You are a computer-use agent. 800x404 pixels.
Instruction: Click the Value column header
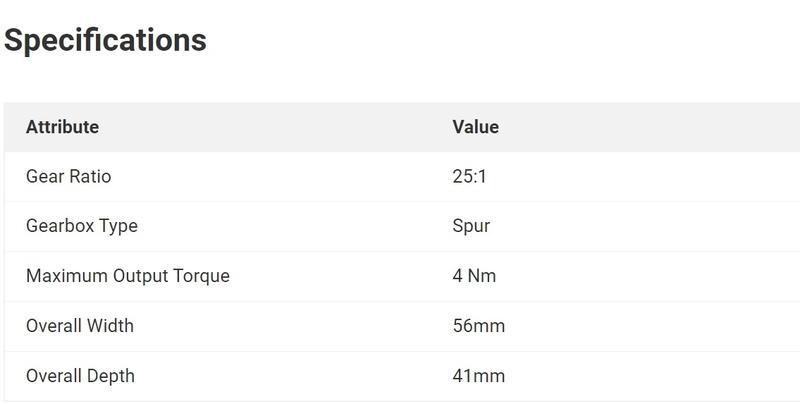pos(475,127)
